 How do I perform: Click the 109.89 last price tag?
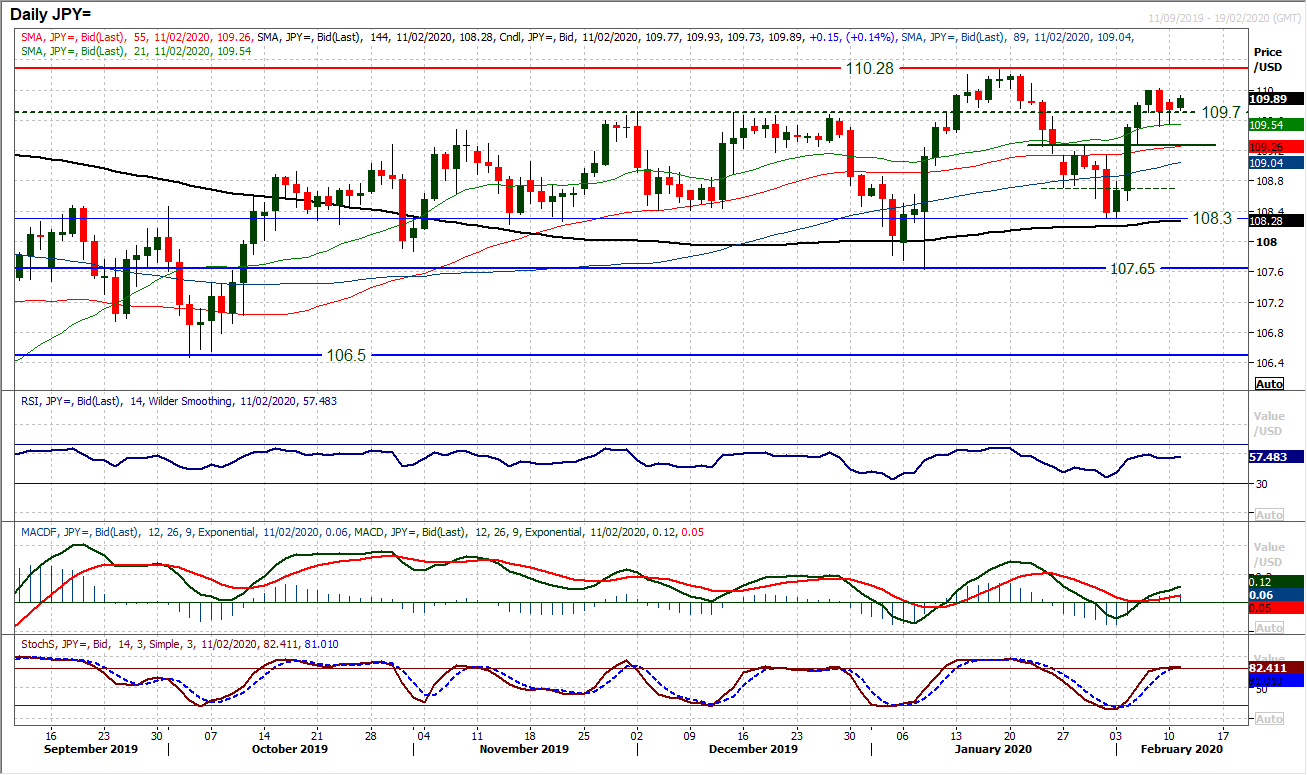(x=1276, y=99)
